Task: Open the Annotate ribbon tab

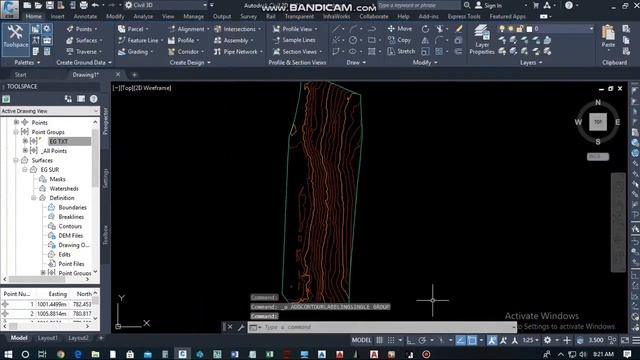Action: coord(85,16)
